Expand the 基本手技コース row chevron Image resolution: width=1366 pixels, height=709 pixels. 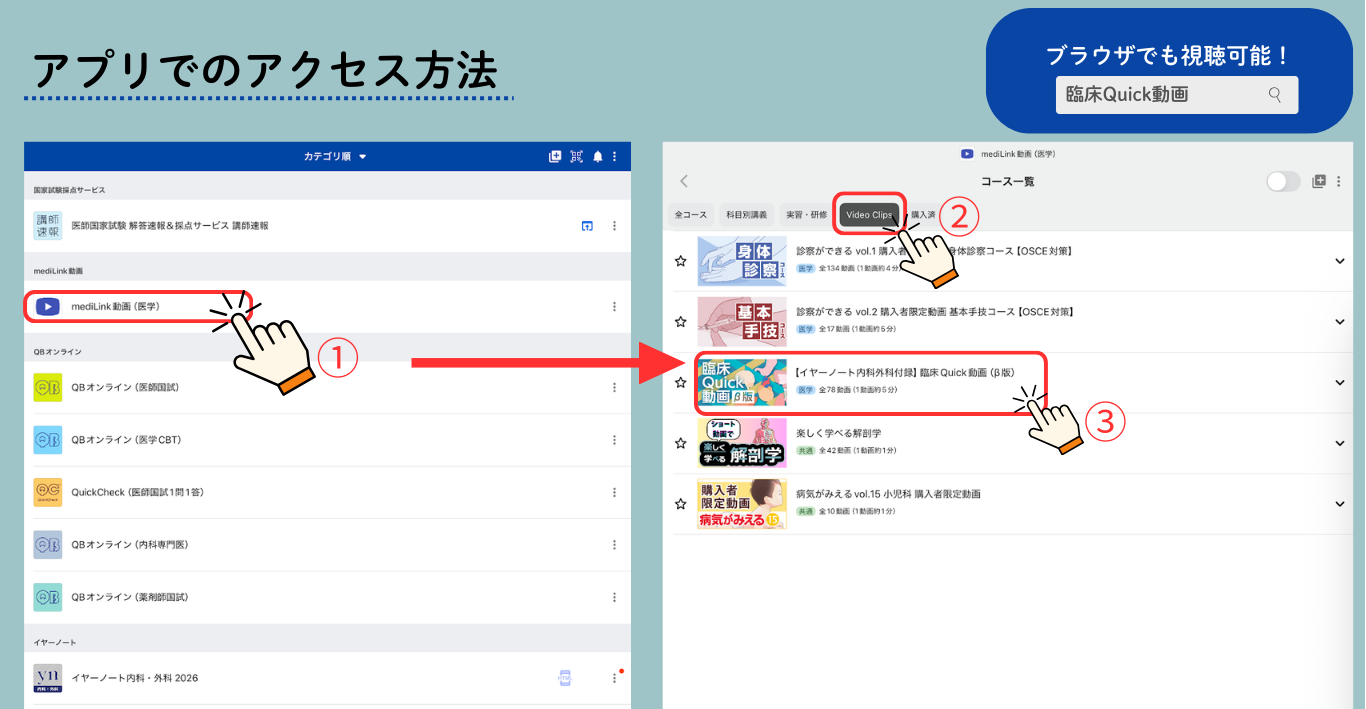(x=1340, y=322)
